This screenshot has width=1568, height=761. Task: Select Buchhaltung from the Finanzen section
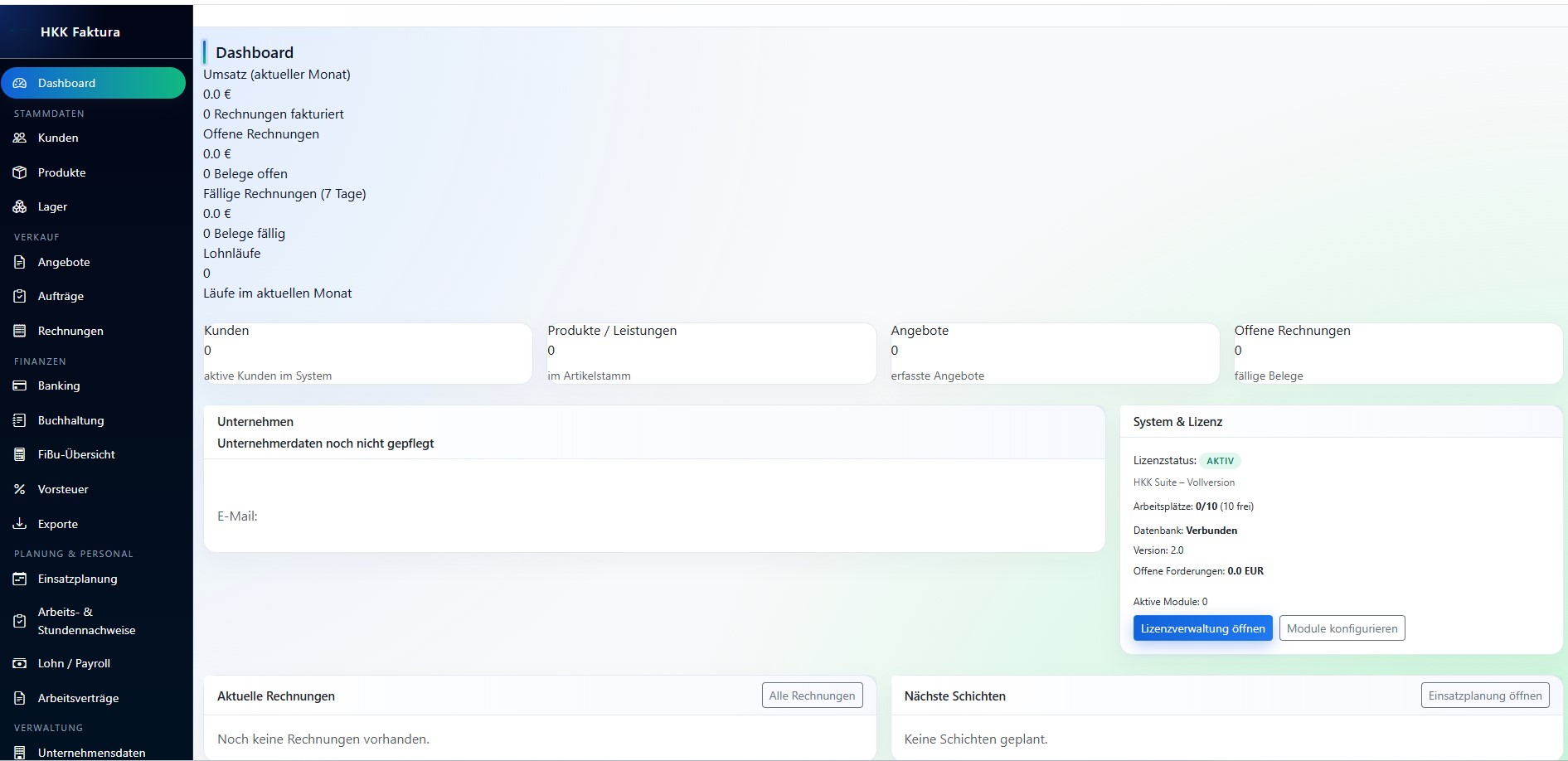(x=70, y=420)
